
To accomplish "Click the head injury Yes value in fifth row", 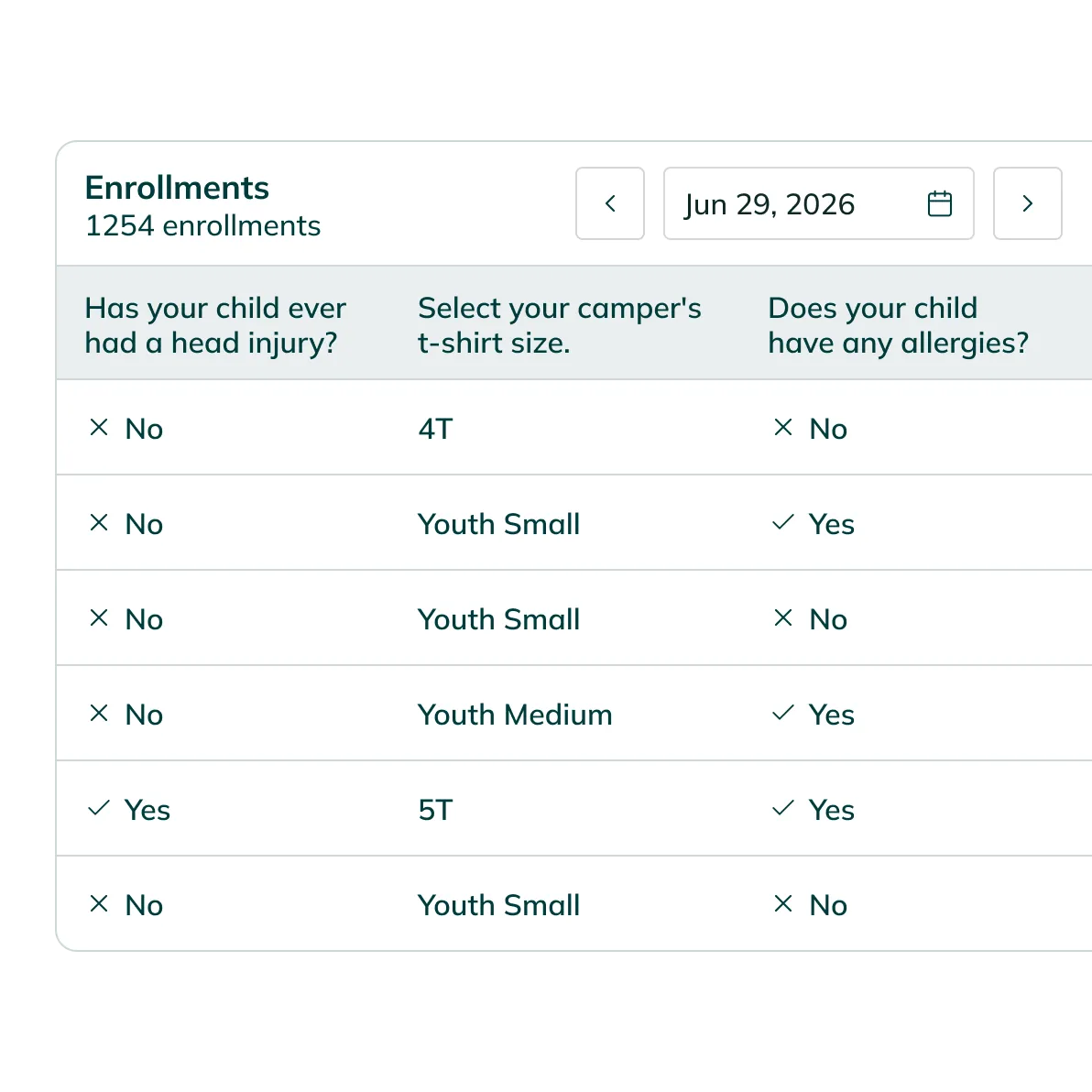I will (147, 811).
